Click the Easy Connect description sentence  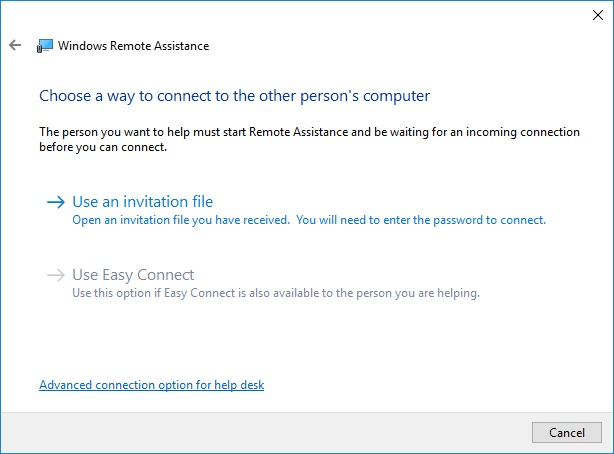pyautogui.click(x=276, y=293)
